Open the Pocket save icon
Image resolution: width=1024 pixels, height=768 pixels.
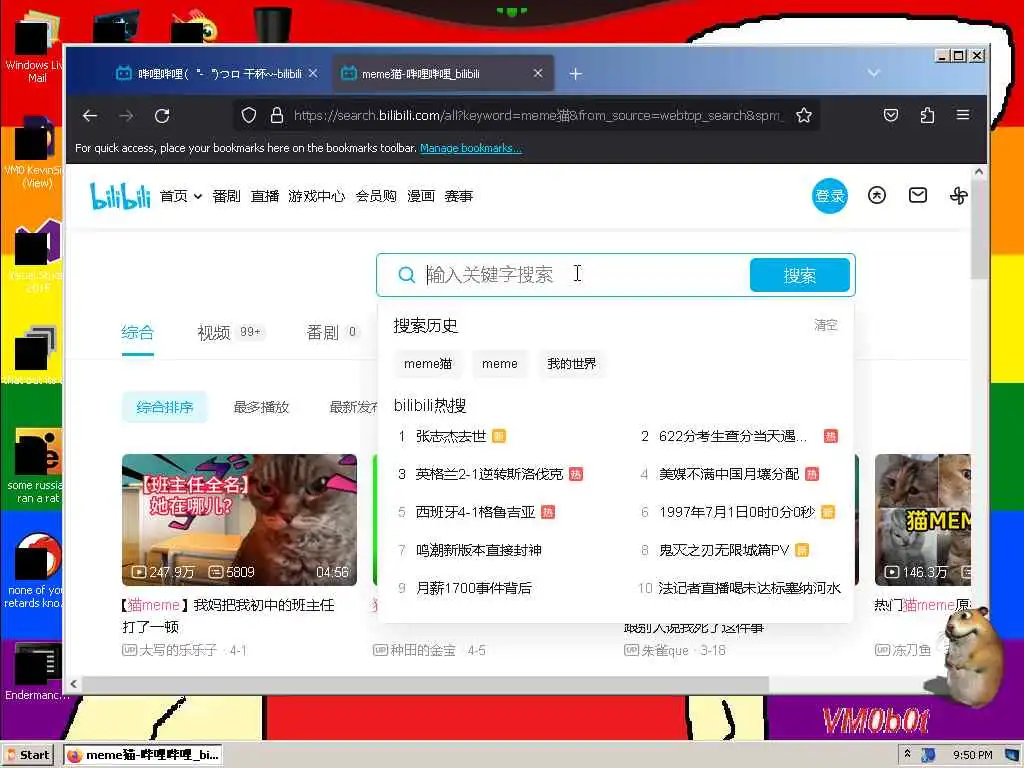[x=891, y=116]
